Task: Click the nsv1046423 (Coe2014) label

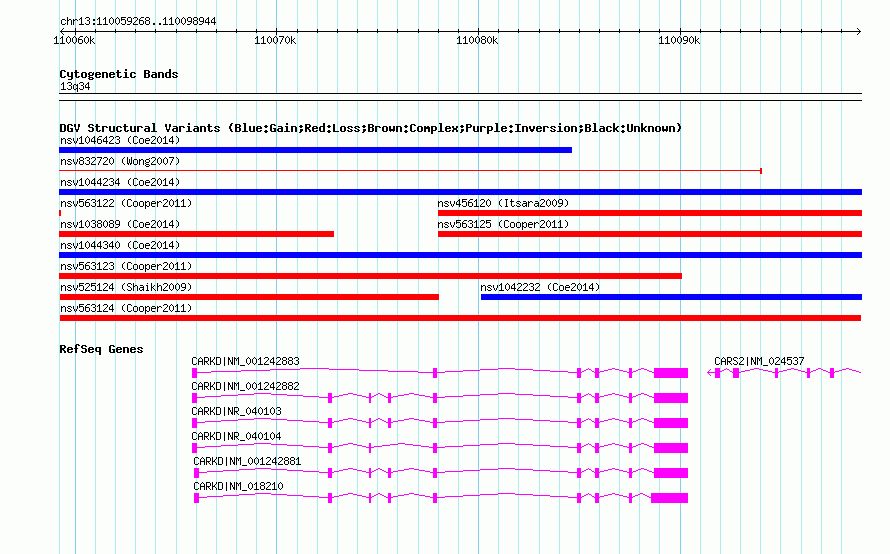Action: coord(120,140)
